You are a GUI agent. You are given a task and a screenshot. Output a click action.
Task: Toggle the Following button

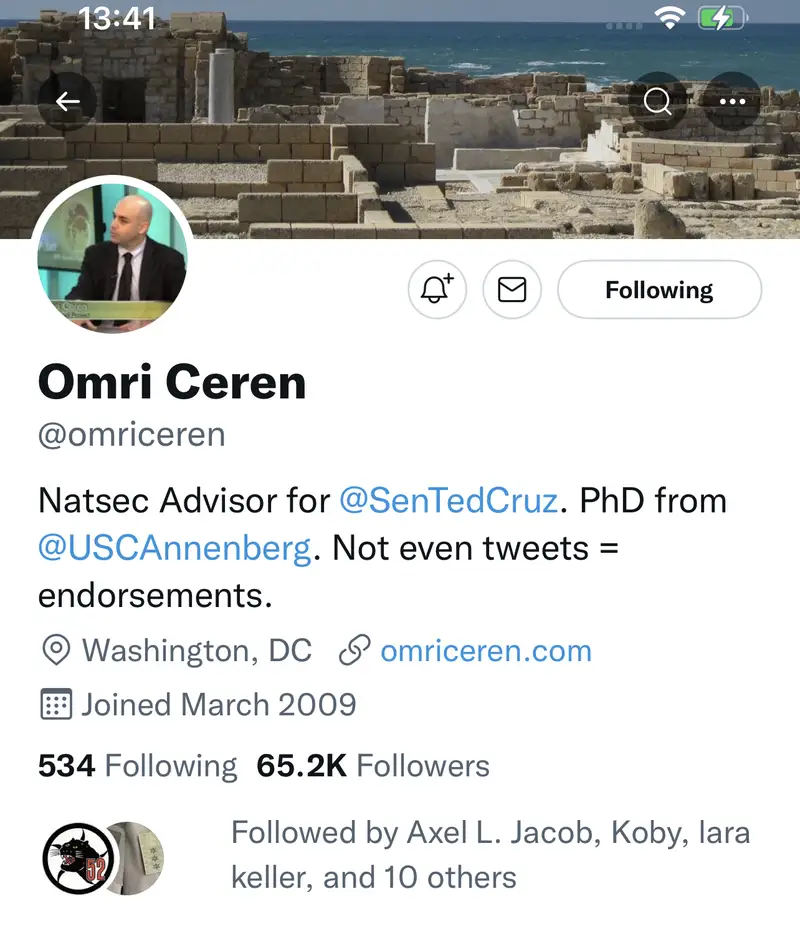(x=659, y=290)
